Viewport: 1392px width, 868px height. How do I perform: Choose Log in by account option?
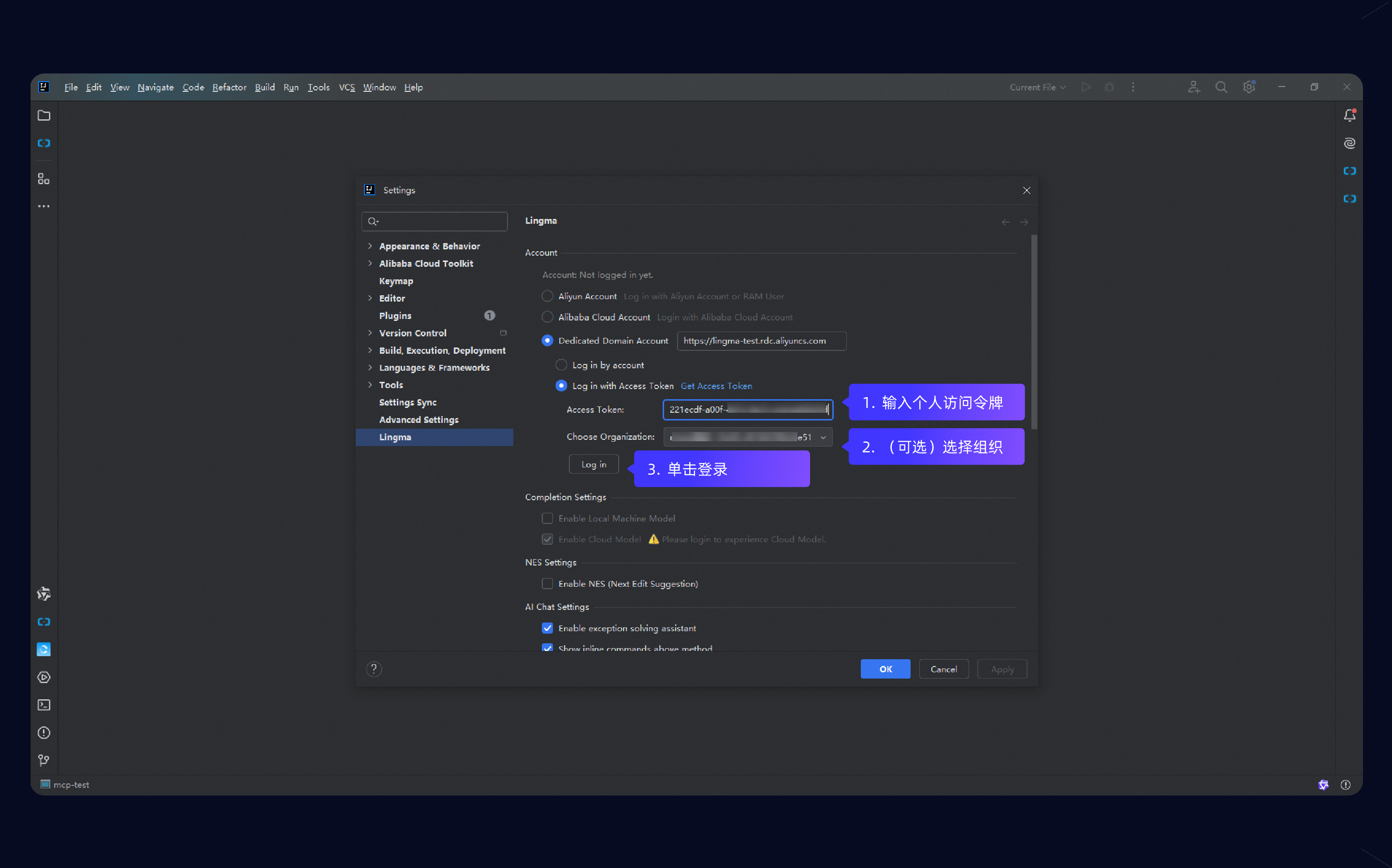click(x=561, y=365)
